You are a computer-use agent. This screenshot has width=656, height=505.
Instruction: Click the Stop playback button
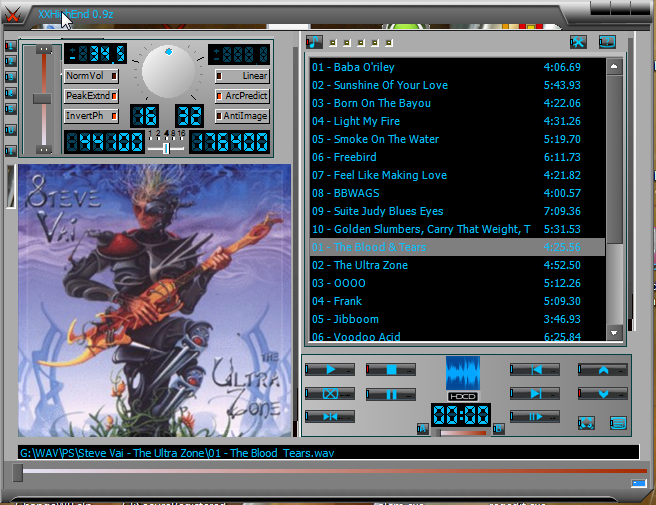tap(391, 369)
